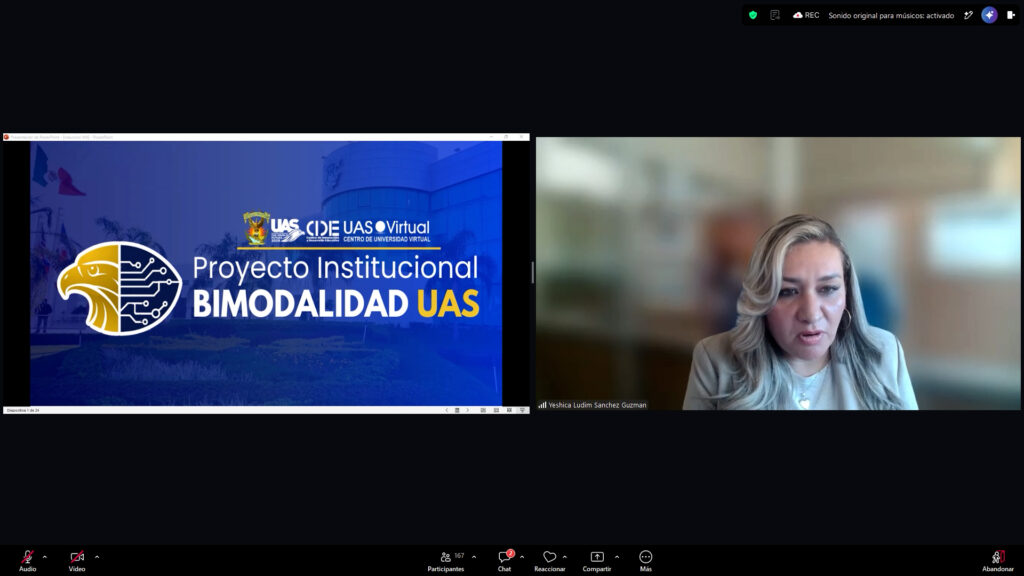Image resolution: width=1024 pixels, height=576 pixels.
Task: Click the Yeshica Ludim Sanchez Guzman name label
Action: point(597,405)
